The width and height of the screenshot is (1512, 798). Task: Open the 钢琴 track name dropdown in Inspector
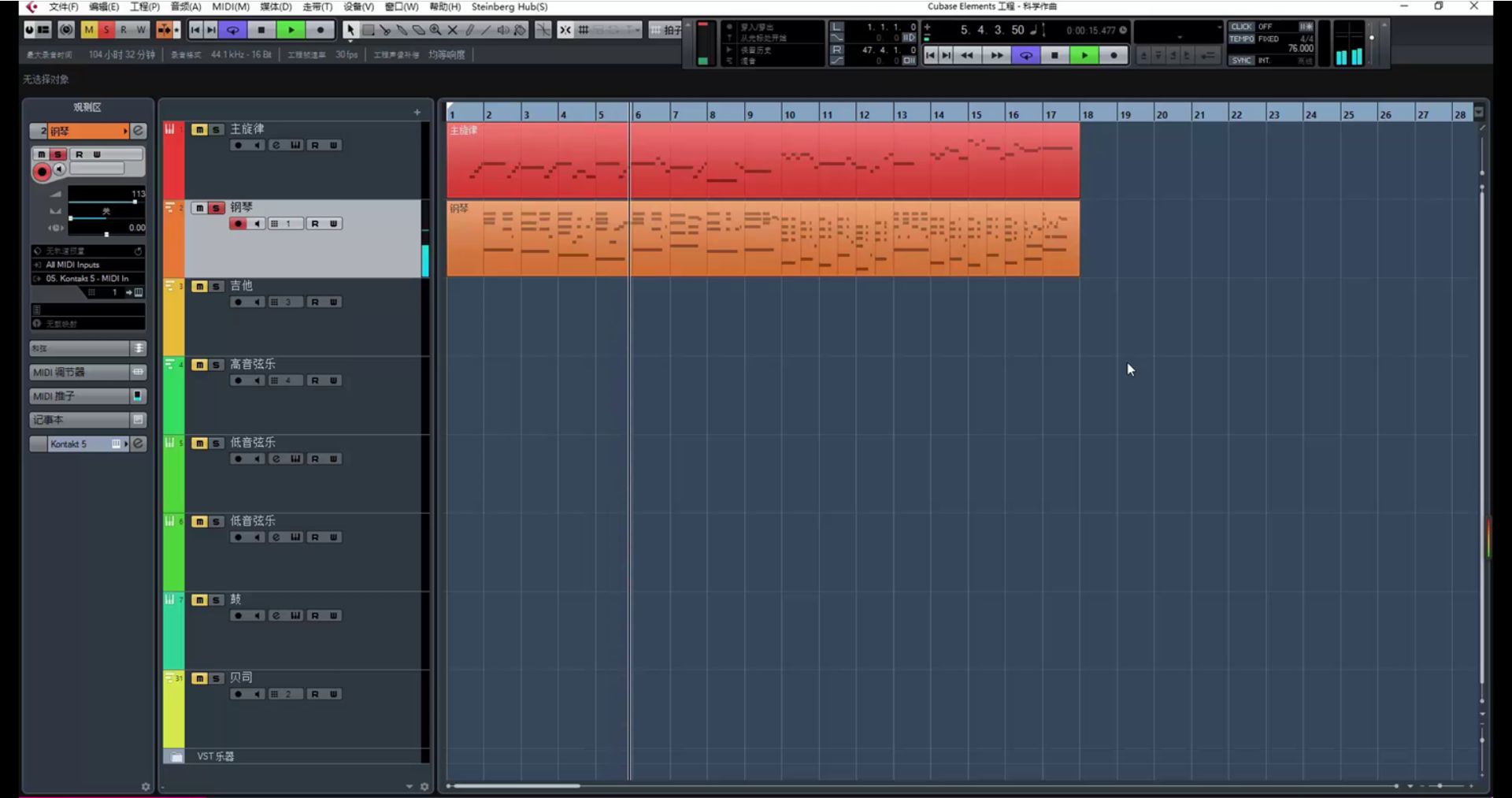tap(125, 131)
